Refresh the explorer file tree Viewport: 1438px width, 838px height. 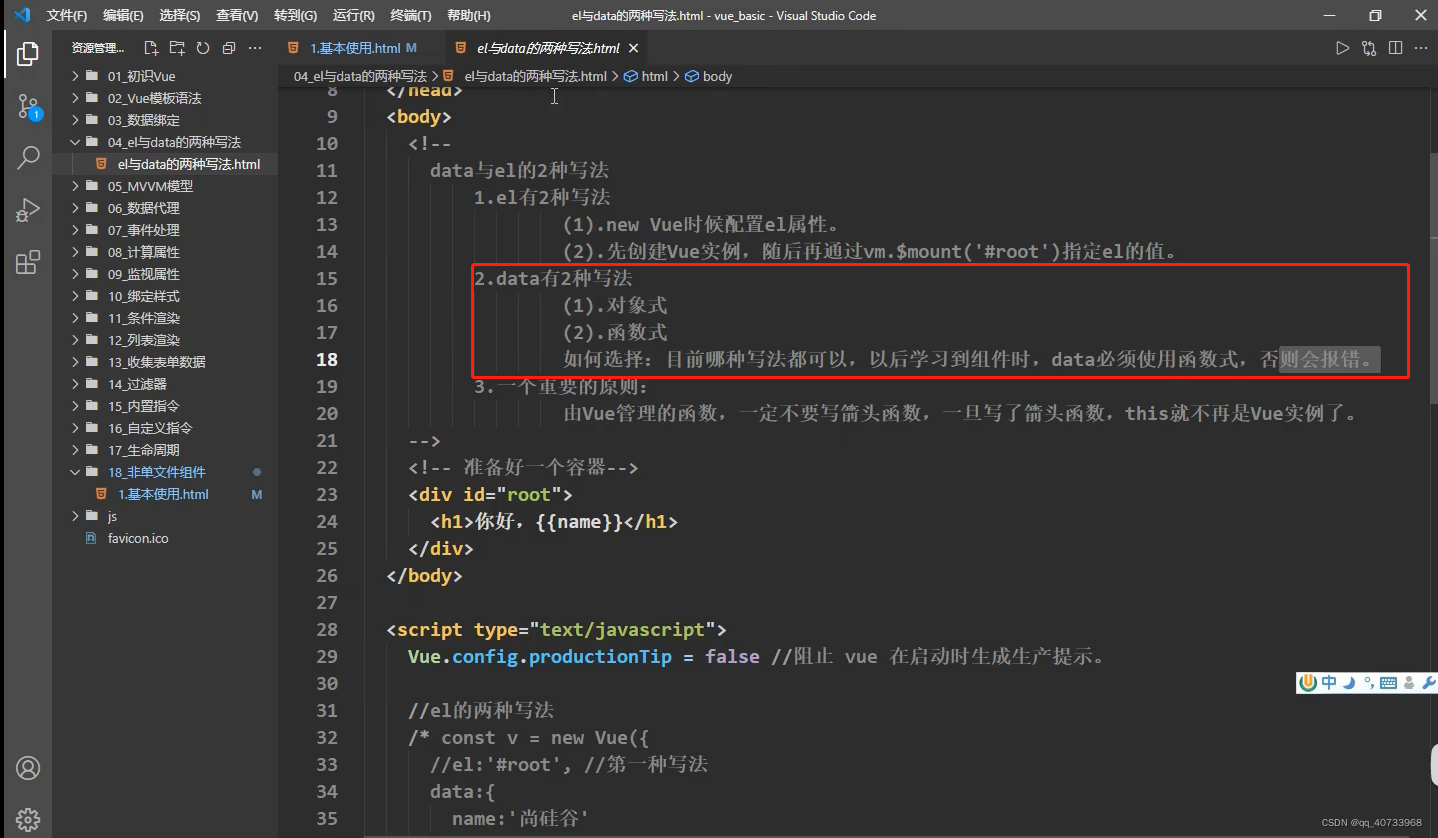click(x=203, y=48)
